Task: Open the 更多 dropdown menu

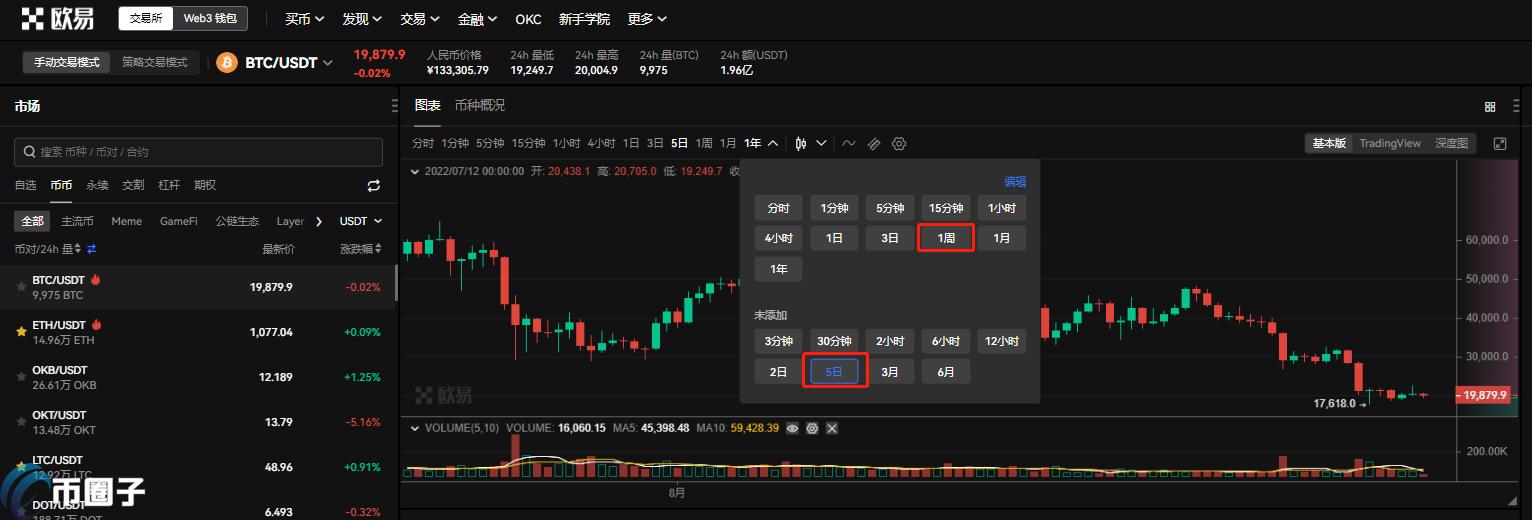Action: point(647,19)
